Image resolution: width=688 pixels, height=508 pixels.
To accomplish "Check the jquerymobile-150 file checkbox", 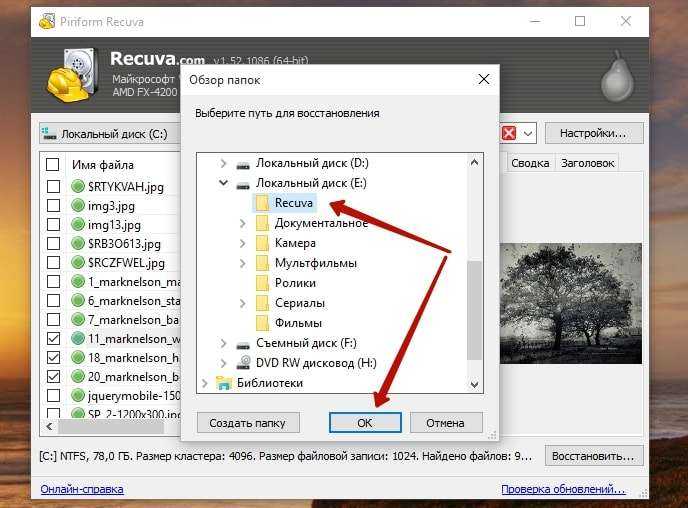I will pos(54,395).
